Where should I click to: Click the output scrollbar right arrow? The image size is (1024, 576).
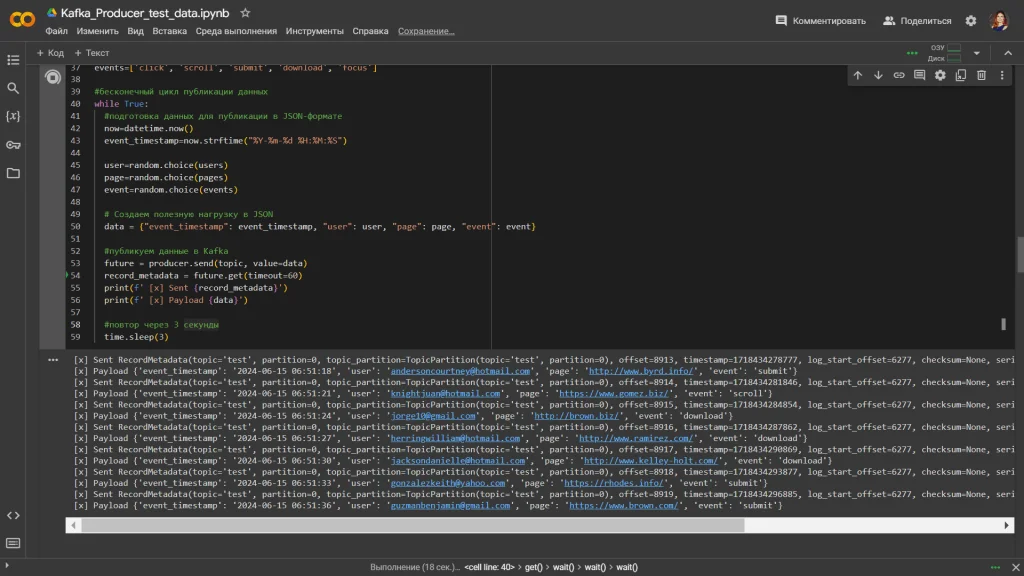(x=1006, y=525)
